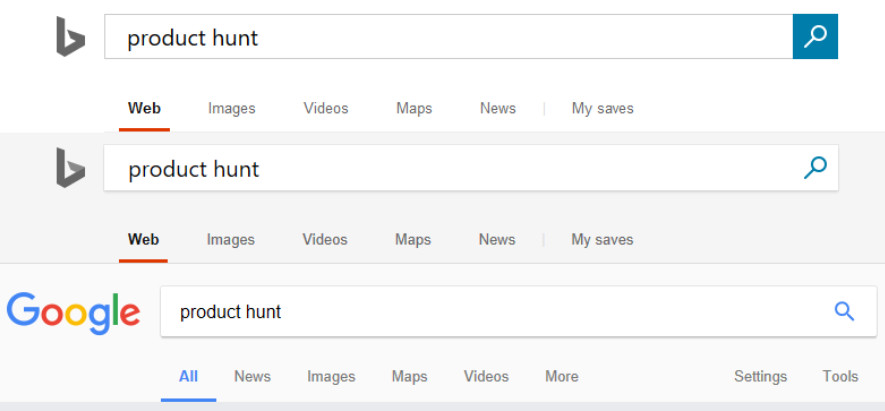
Task: Select Videos tab in the top Bing bar
Action: [x=325, y=108]
